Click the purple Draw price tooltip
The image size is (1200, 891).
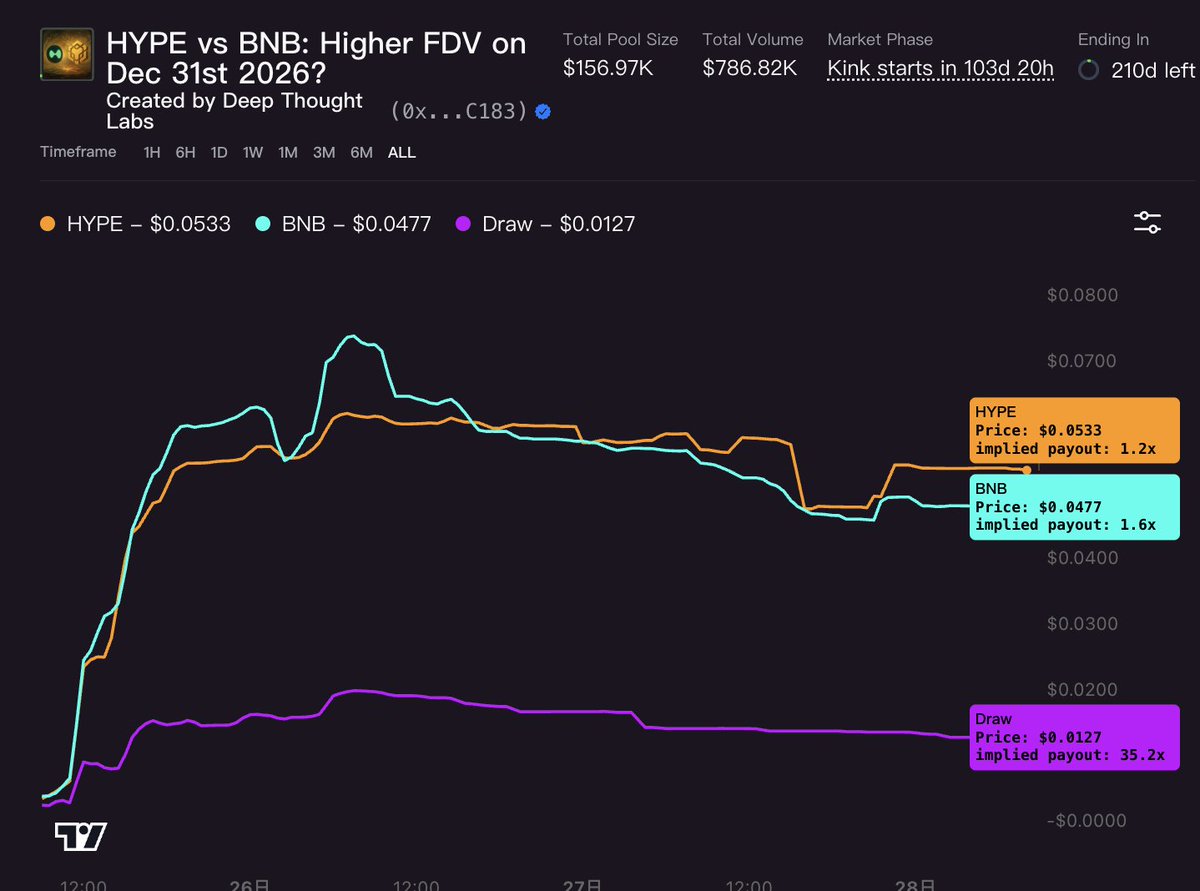[x=1075, y=737]
